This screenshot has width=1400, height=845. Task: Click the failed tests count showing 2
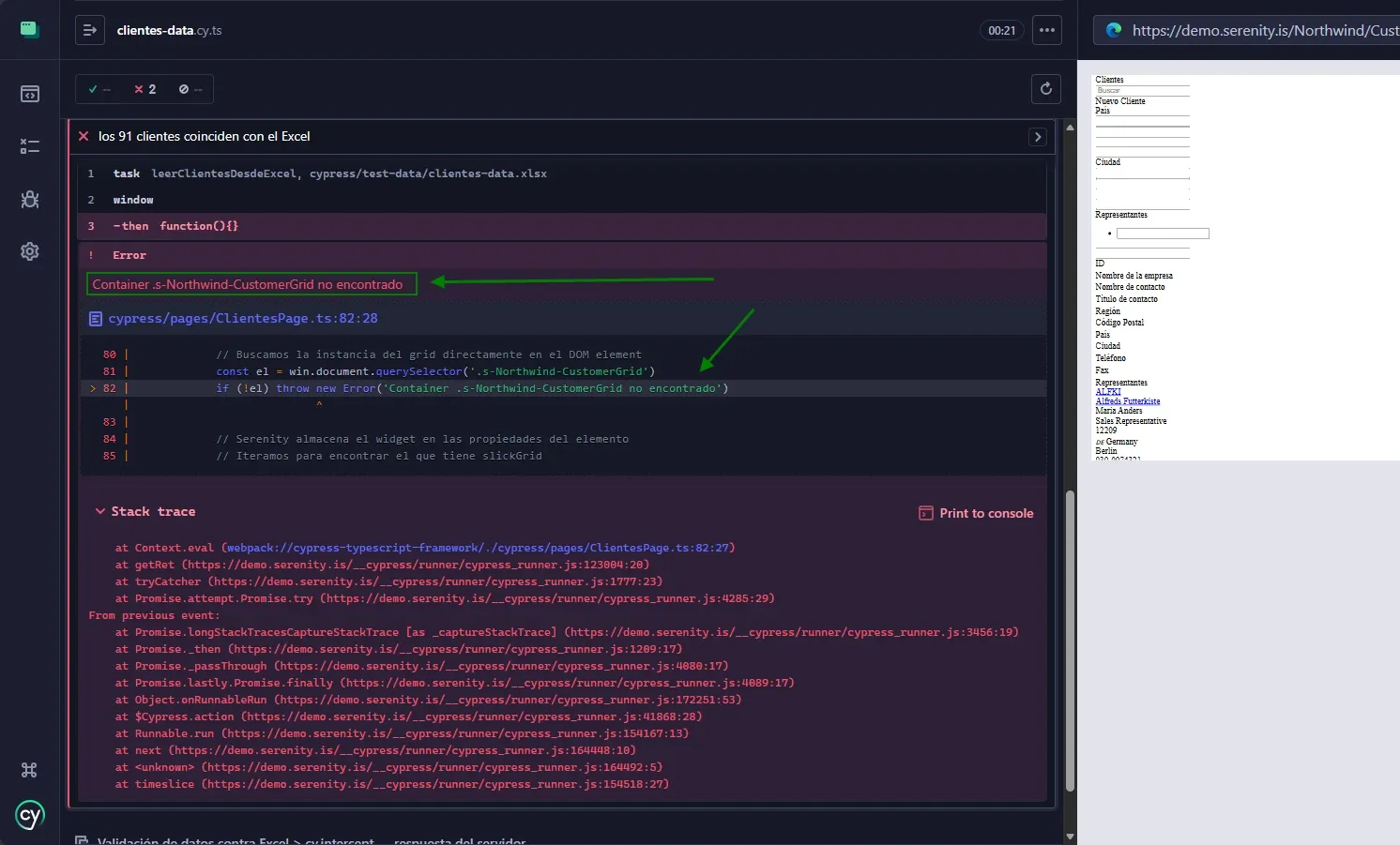145,89
